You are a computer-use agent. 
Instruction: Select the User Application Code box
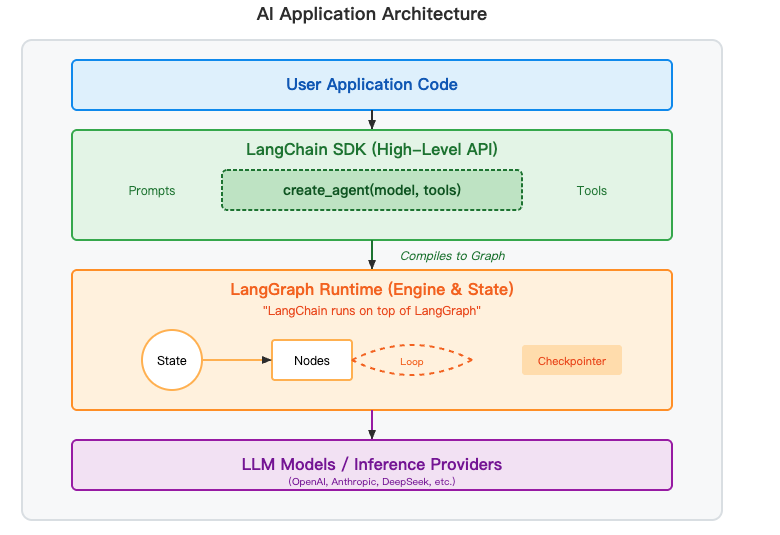tap(372, 85)
